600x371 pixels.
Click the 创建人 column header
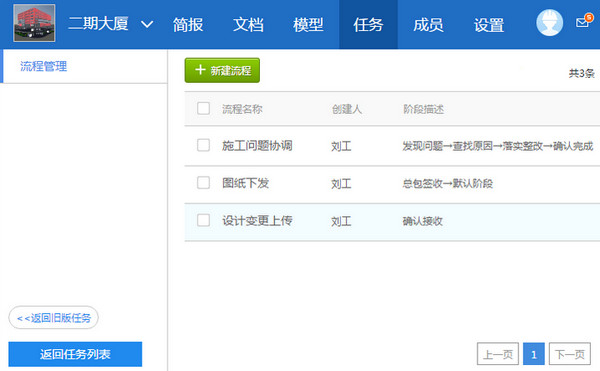(x=347, y=109)
